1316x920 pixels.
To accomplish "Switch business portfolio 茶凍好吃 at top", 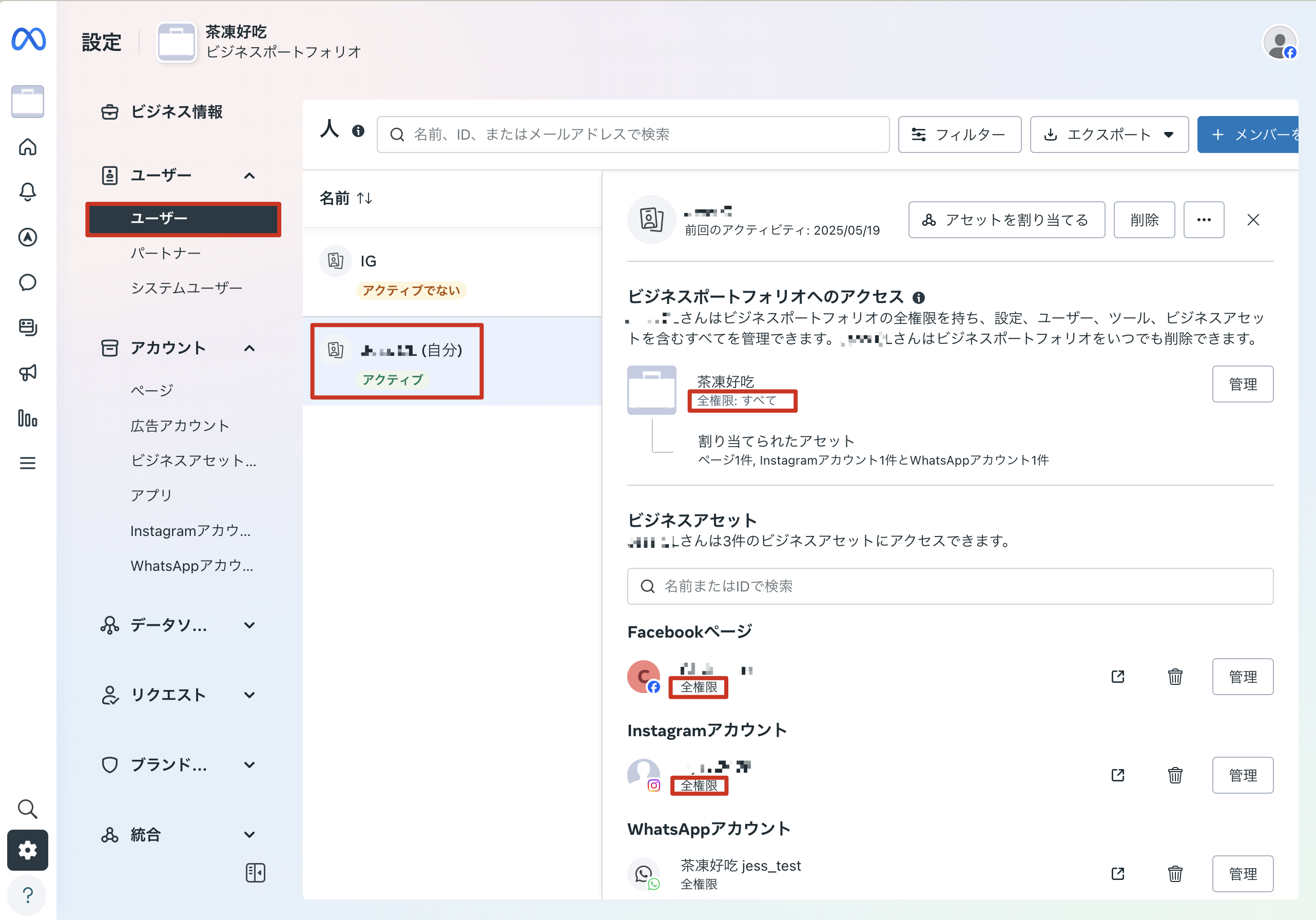I will (259, 42).
